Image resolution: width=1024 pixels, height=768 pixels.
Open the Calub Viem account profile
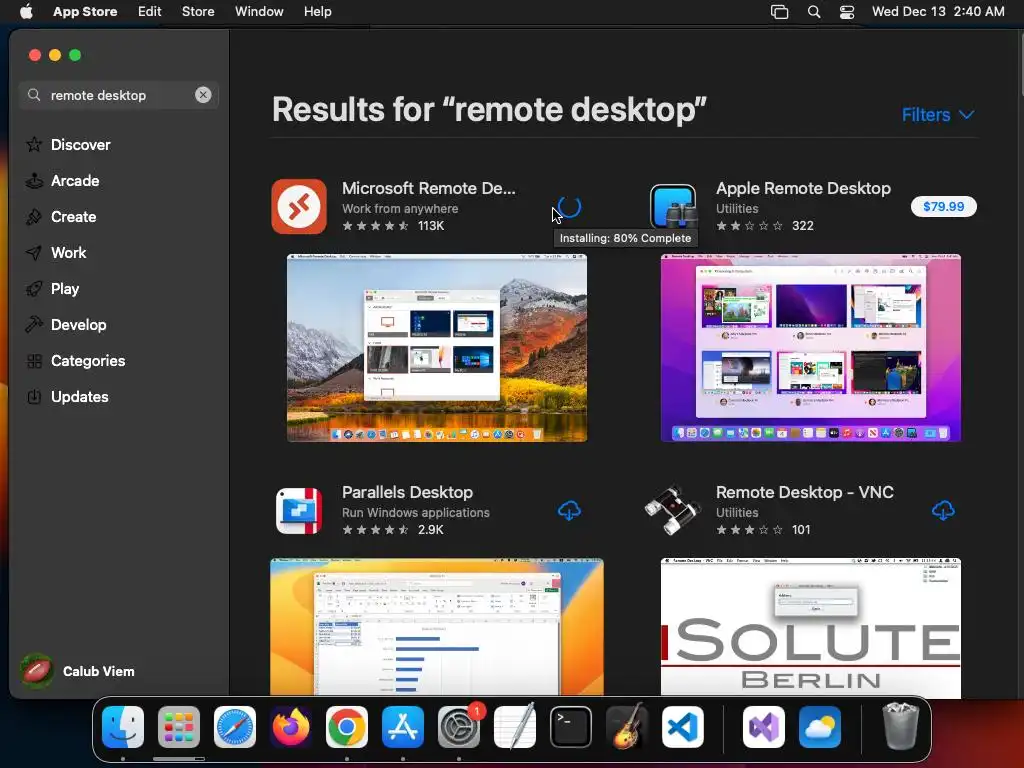tap(78, 671)
